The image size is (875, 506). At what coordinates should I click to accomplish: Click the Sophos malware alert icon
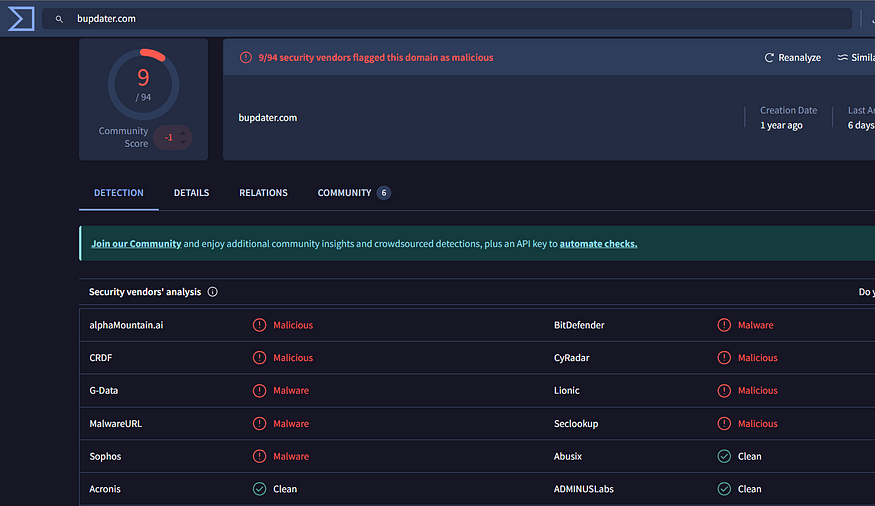tap(259, 456)
